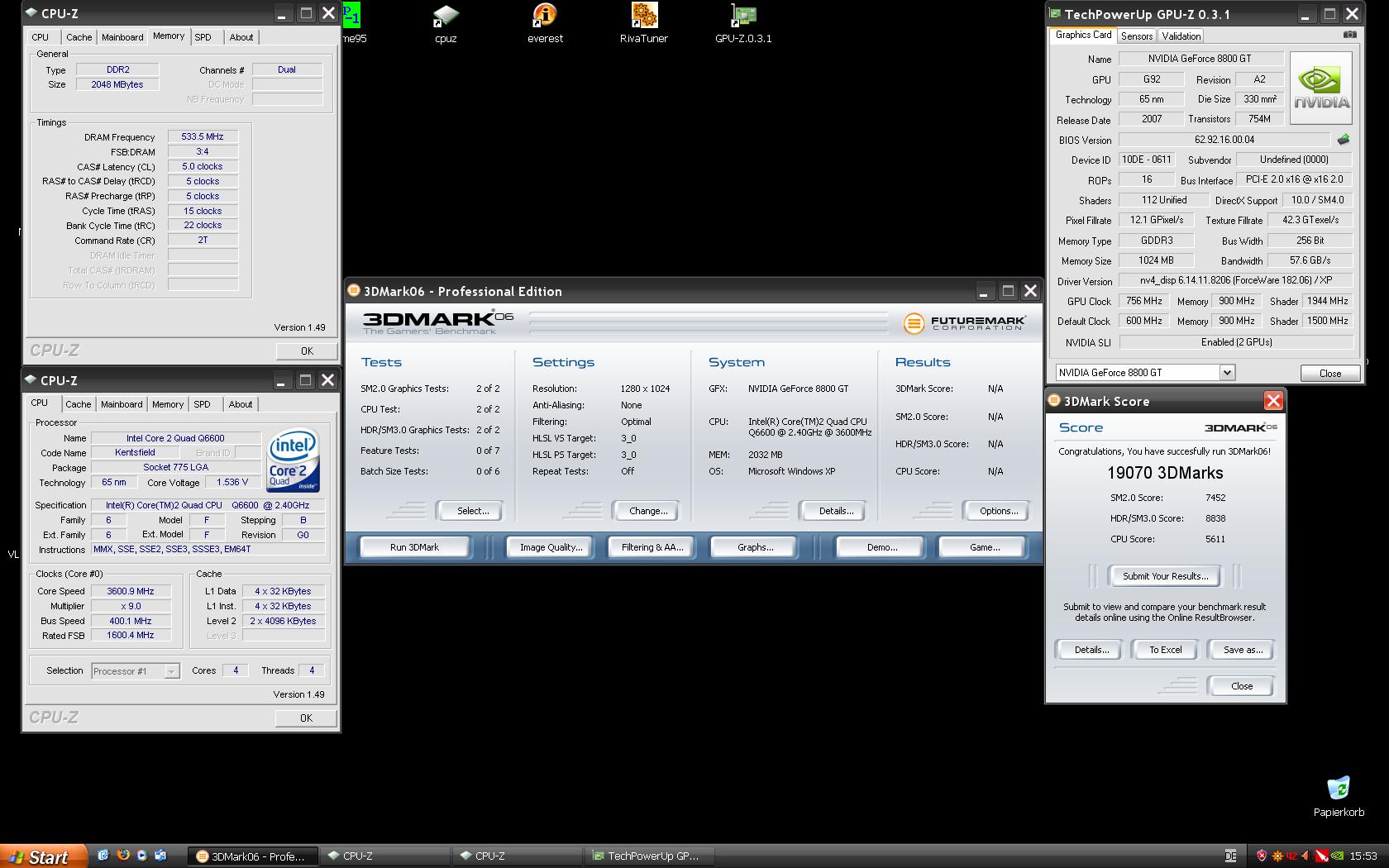The width and height of the screenshot is (1389, 868).
Task: Click the Game... button in 3DMark06
Action: coord(984,547)
